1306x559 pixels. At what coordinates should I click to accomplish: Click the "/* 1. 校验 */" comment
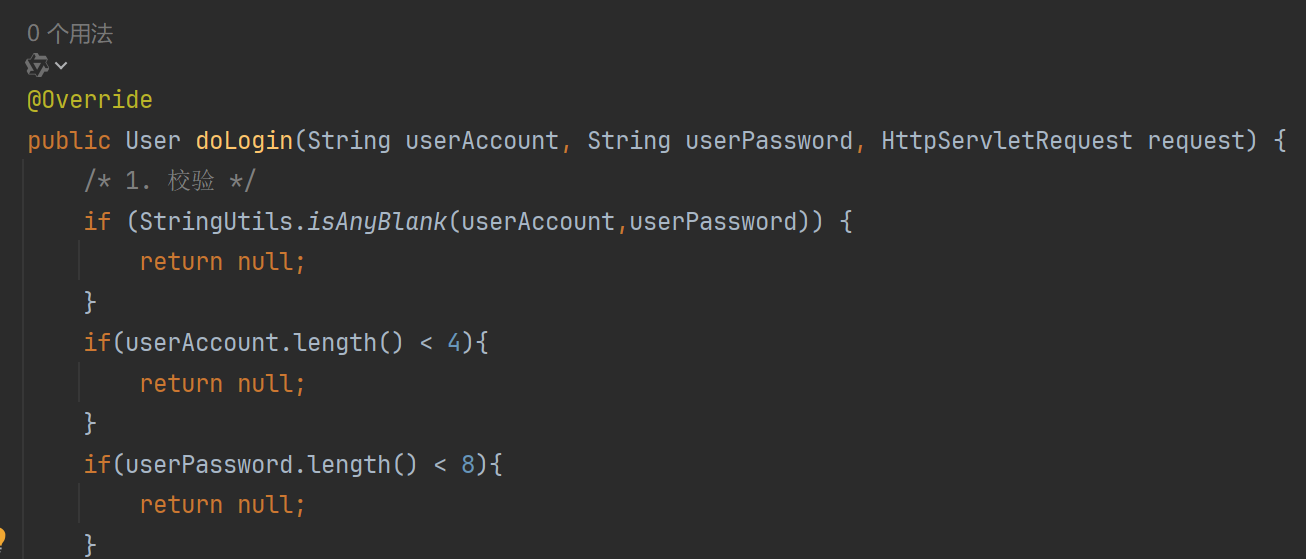[170, 181]
